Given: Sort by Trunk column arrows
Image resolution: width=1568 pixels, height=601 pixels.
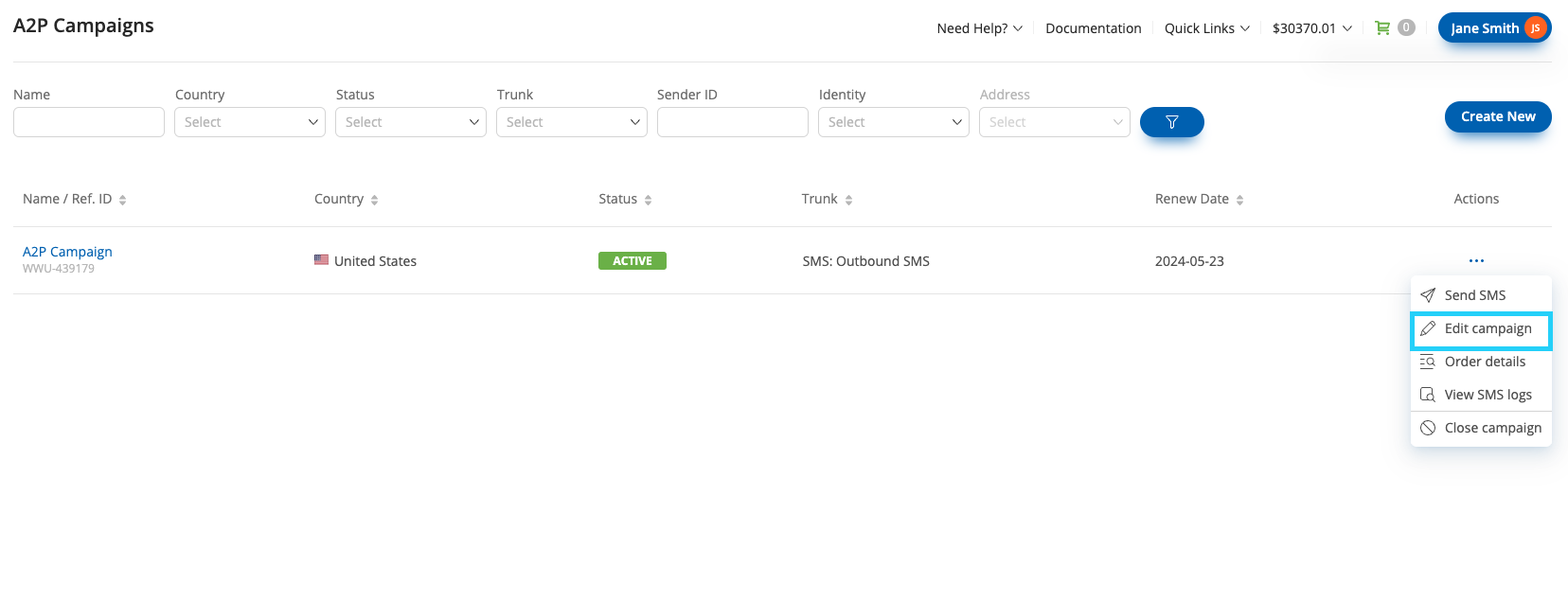Looking at the screenshot, I should (x=848, y=200).
